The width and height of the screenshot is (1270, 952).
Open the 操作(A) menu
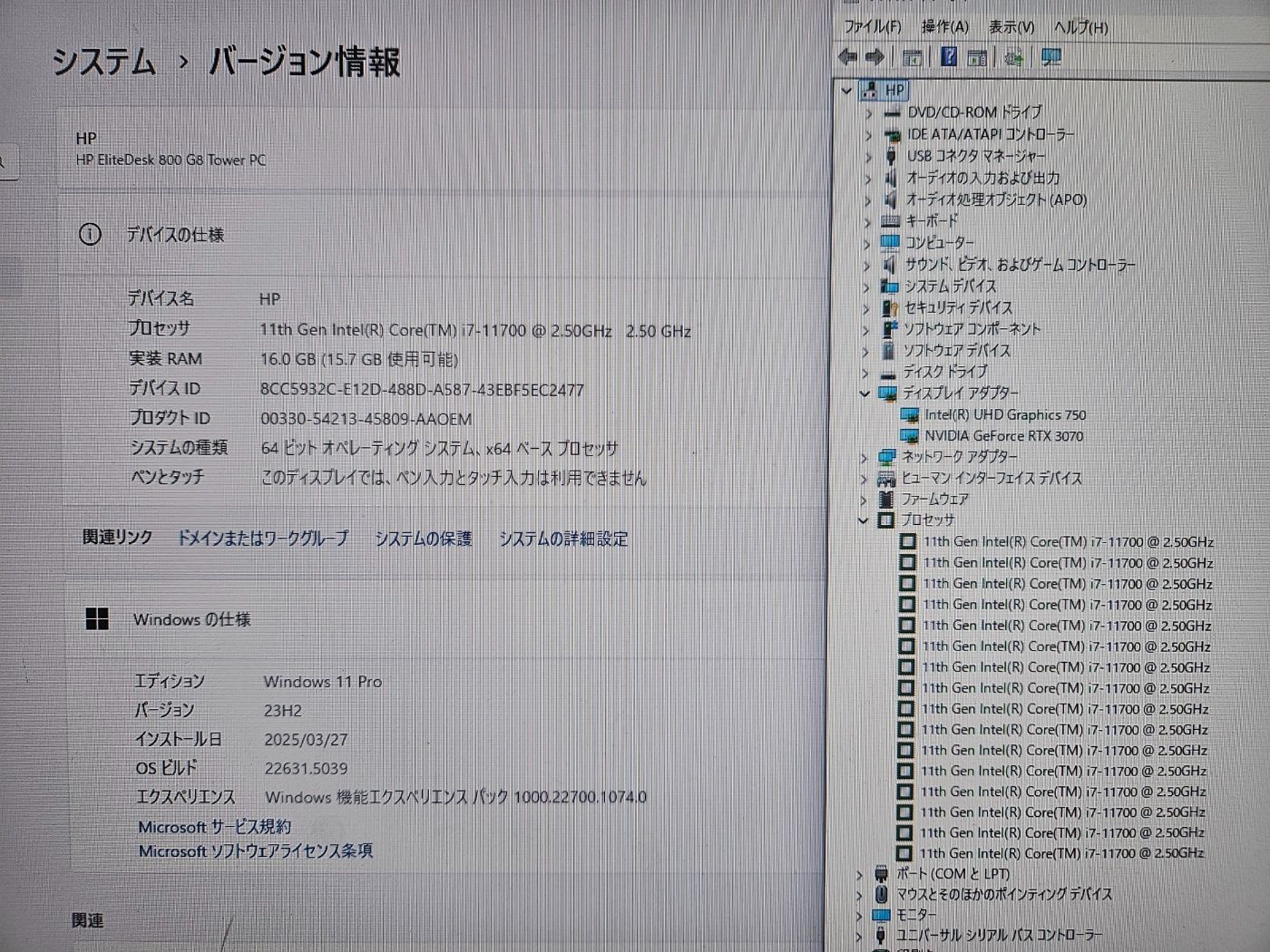944,27
